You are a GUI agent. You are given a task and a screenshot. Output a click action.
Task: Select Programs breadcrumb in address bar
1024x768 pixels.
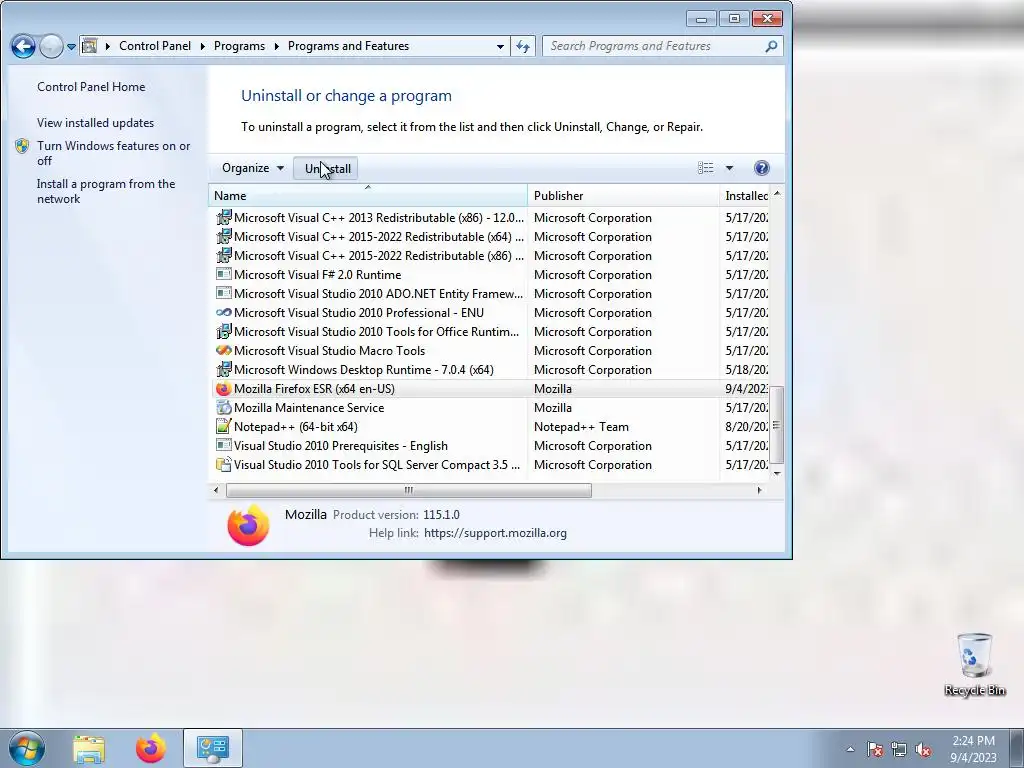tap(239, 46)
